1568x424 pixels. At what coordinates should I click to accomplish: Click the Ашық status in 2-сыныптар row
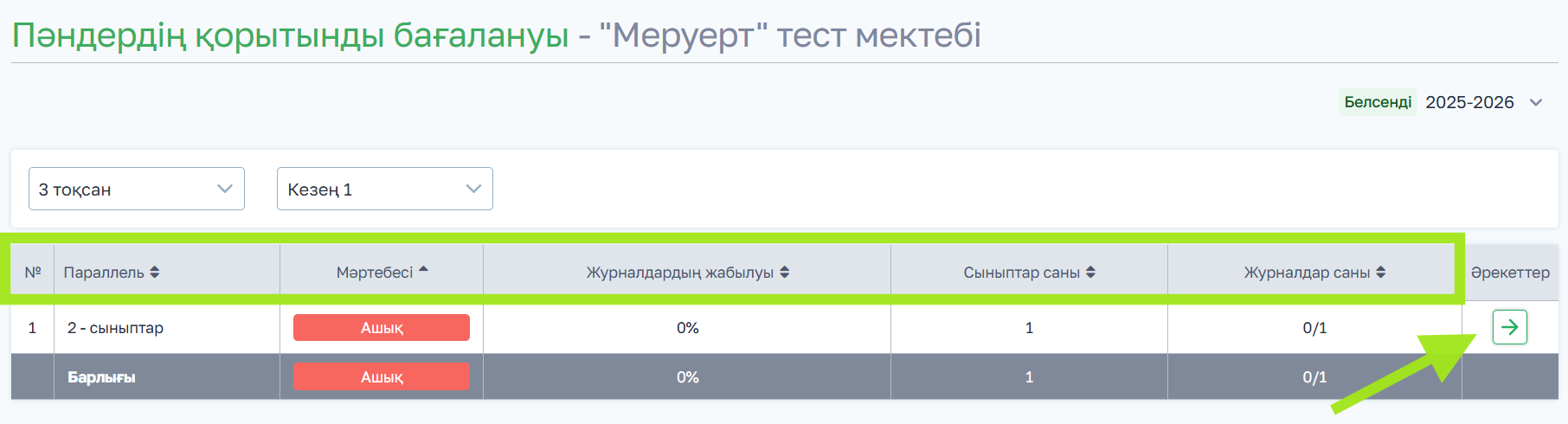(x=382, y=328)
